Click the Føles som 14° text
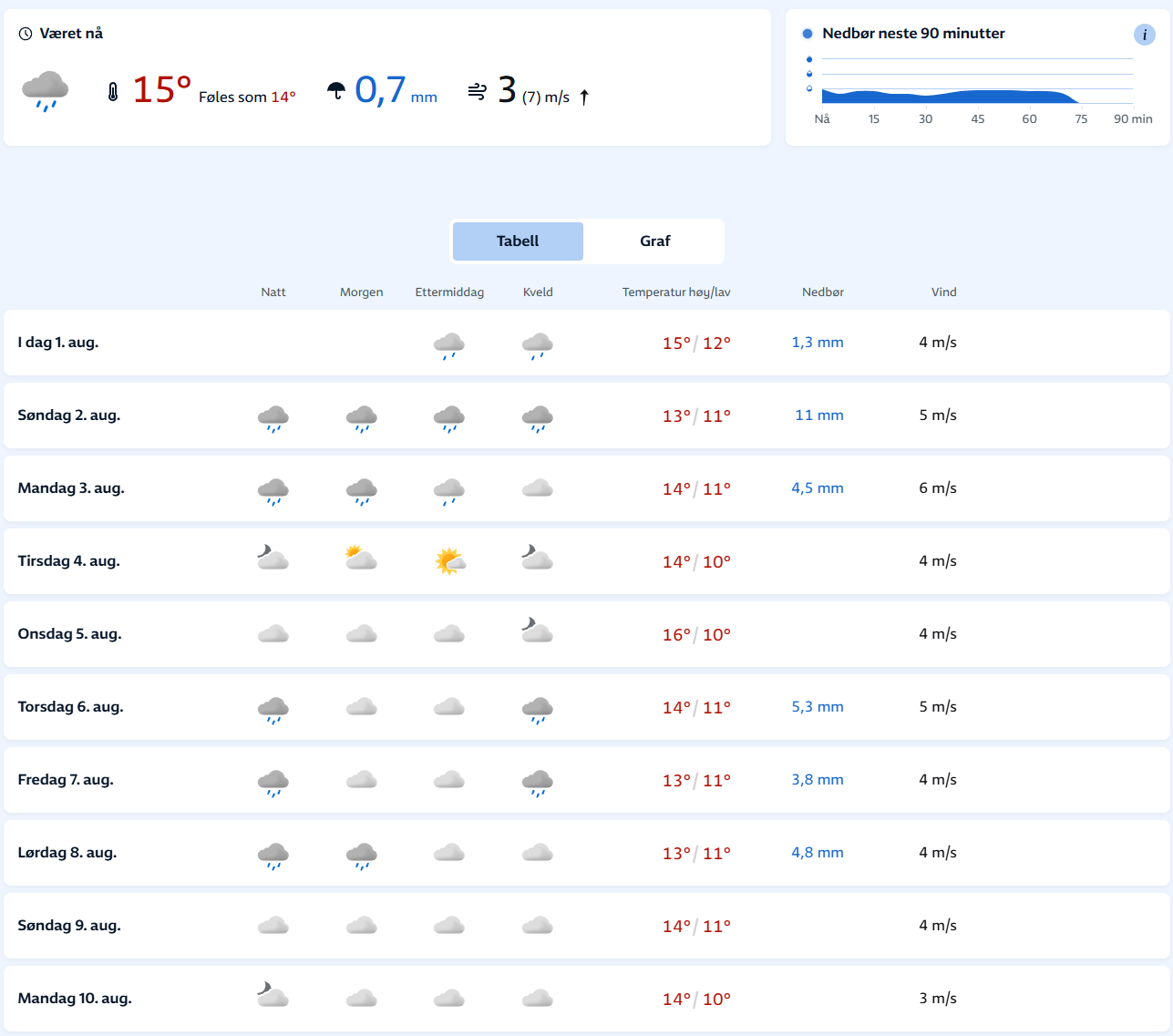 tap(247, 97)
